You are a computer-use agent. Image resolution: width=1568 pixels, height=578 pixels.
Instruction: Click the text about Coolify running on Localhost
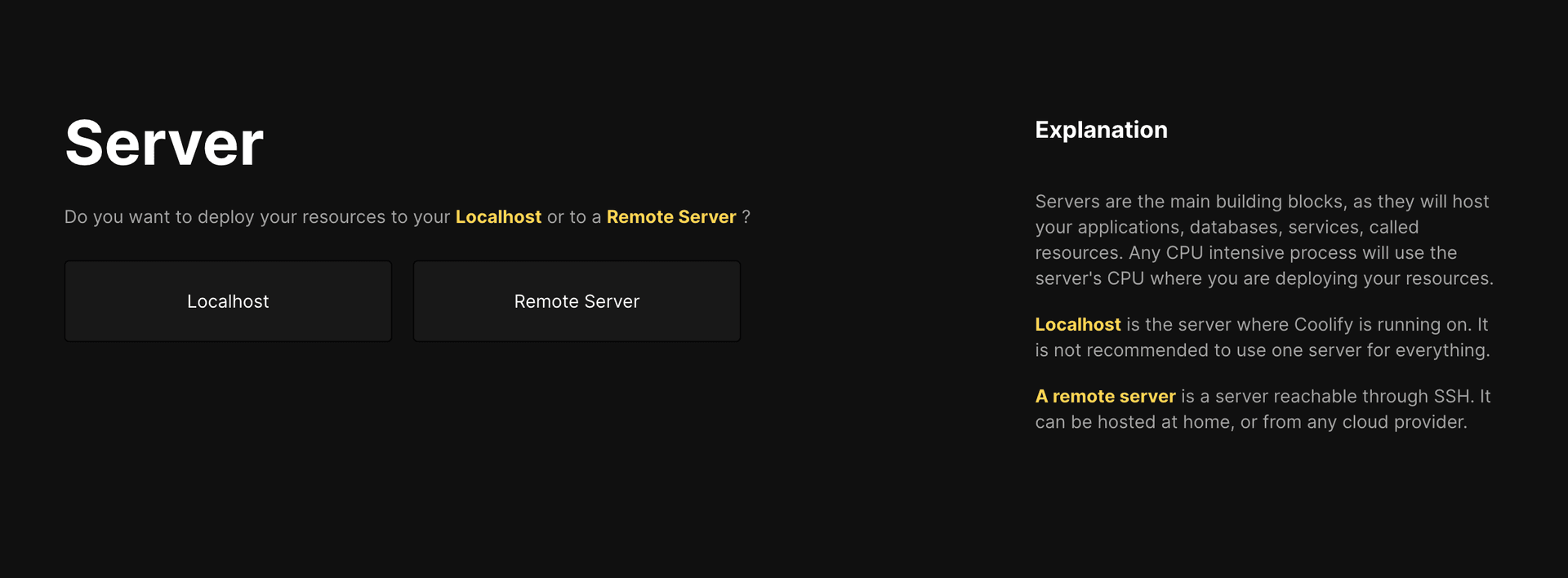[1307, 324]
